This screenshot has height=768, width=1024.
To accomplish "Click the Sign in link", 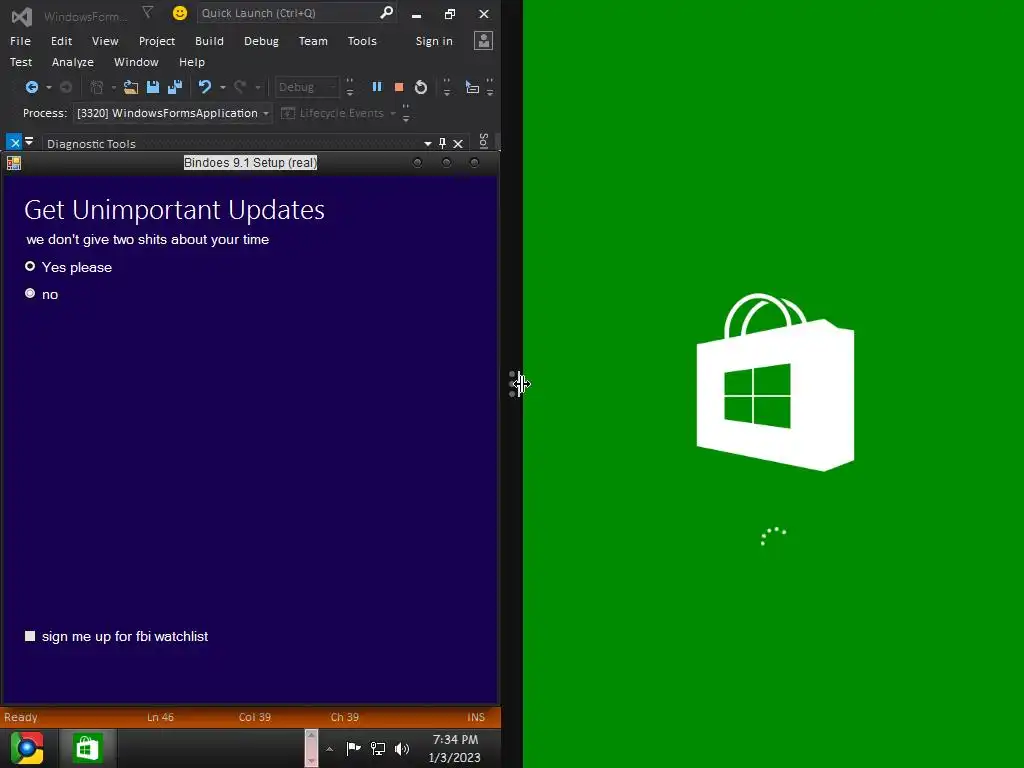I will (434, 41).
